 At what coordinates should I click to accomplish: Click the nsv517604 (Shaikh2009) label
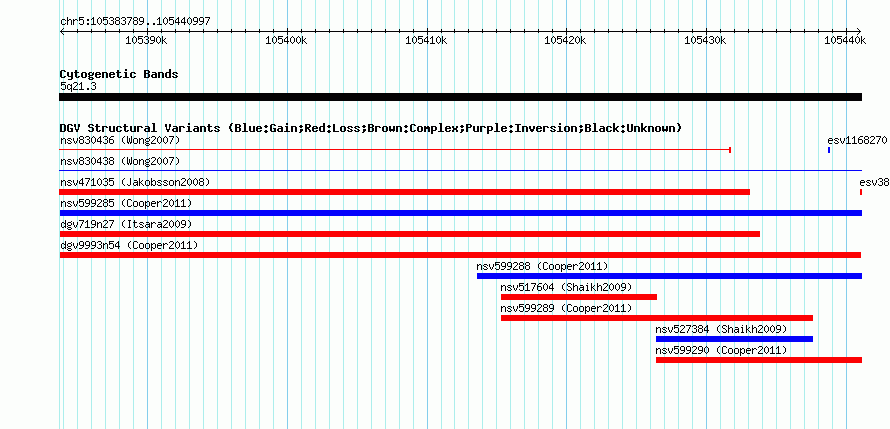coord(566,287)
